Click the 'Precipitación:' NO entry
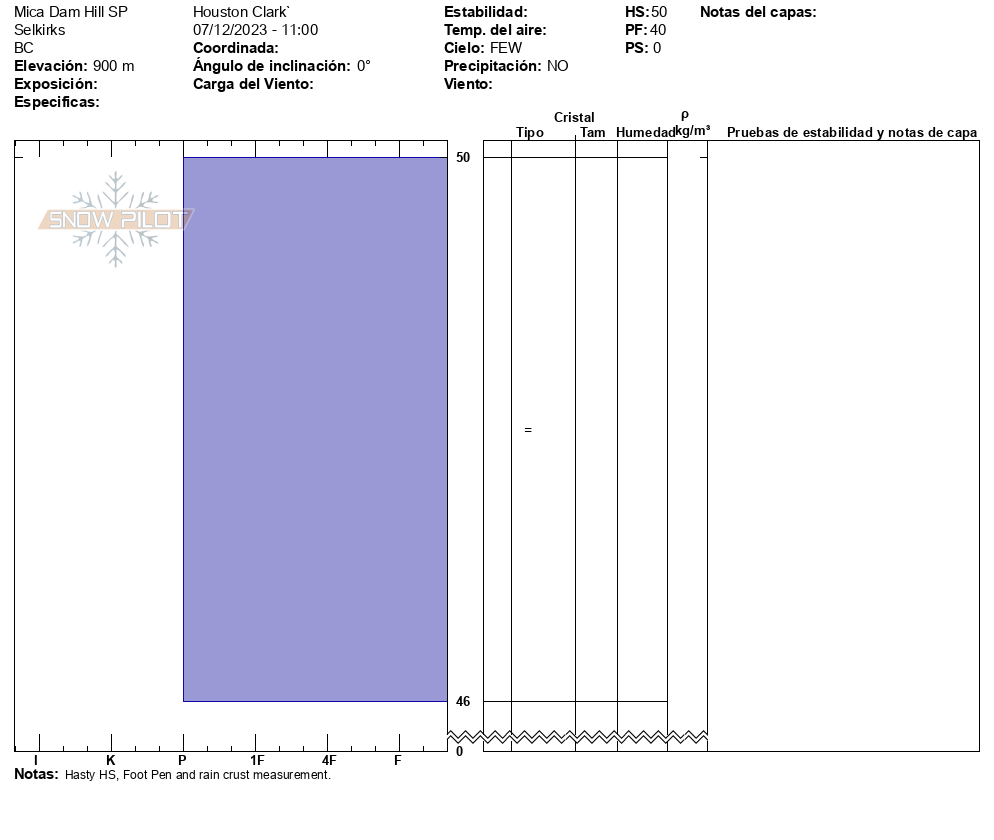 pos(506,66)
